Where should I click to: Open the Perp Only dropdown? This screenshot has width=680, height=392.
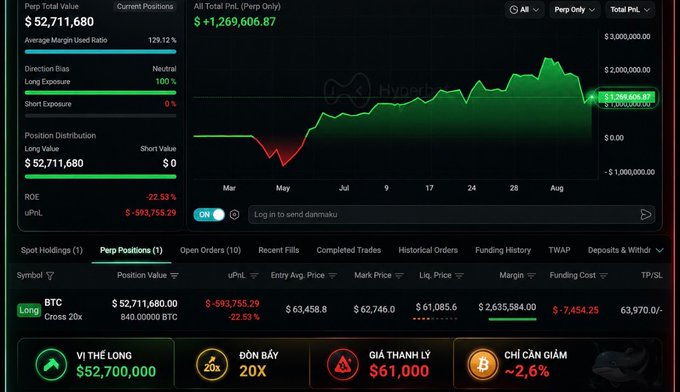click(x=574, y=10)
